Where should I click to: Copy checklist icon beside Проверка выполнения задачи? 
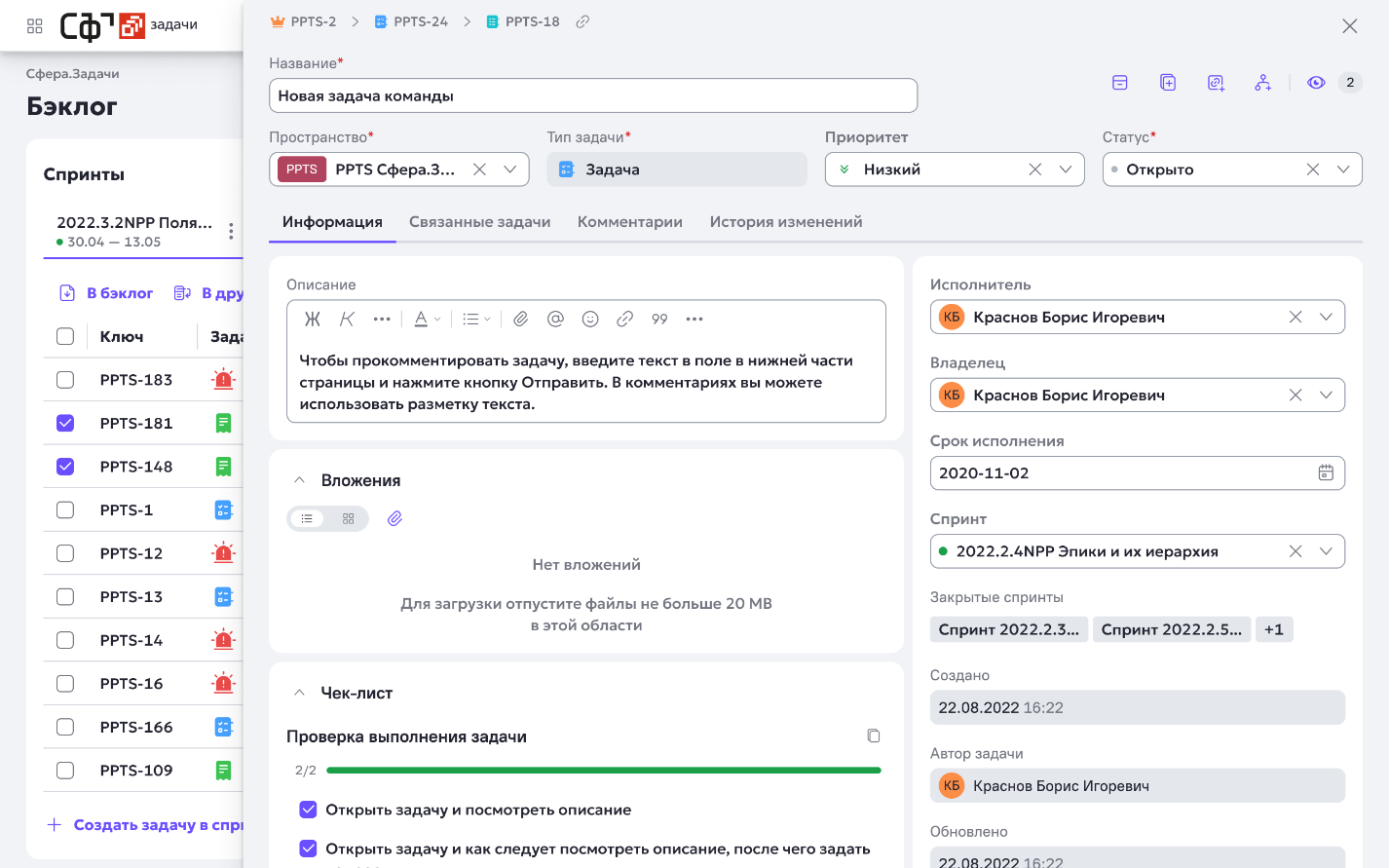coord(874,736)
